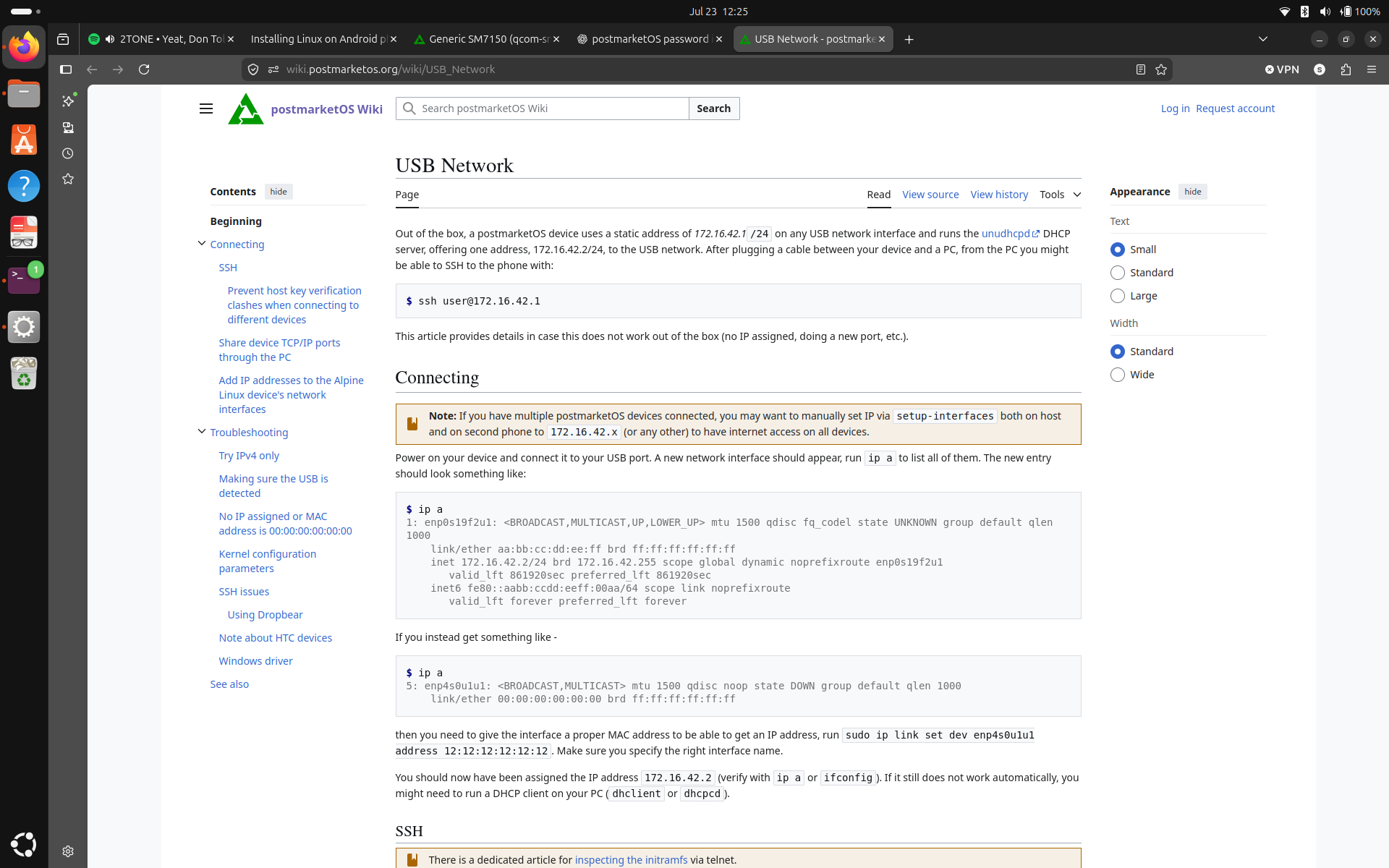Bookmark this page with the star
Viewport: 1389px width, 868px height.
[1161, 69]
